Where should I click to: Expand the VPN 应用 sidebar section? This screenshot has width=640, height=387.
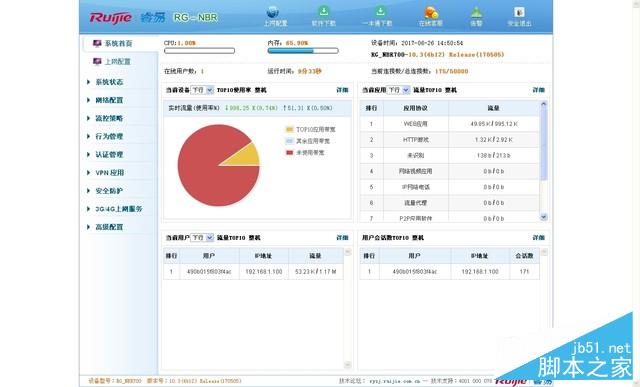point(110,173)
